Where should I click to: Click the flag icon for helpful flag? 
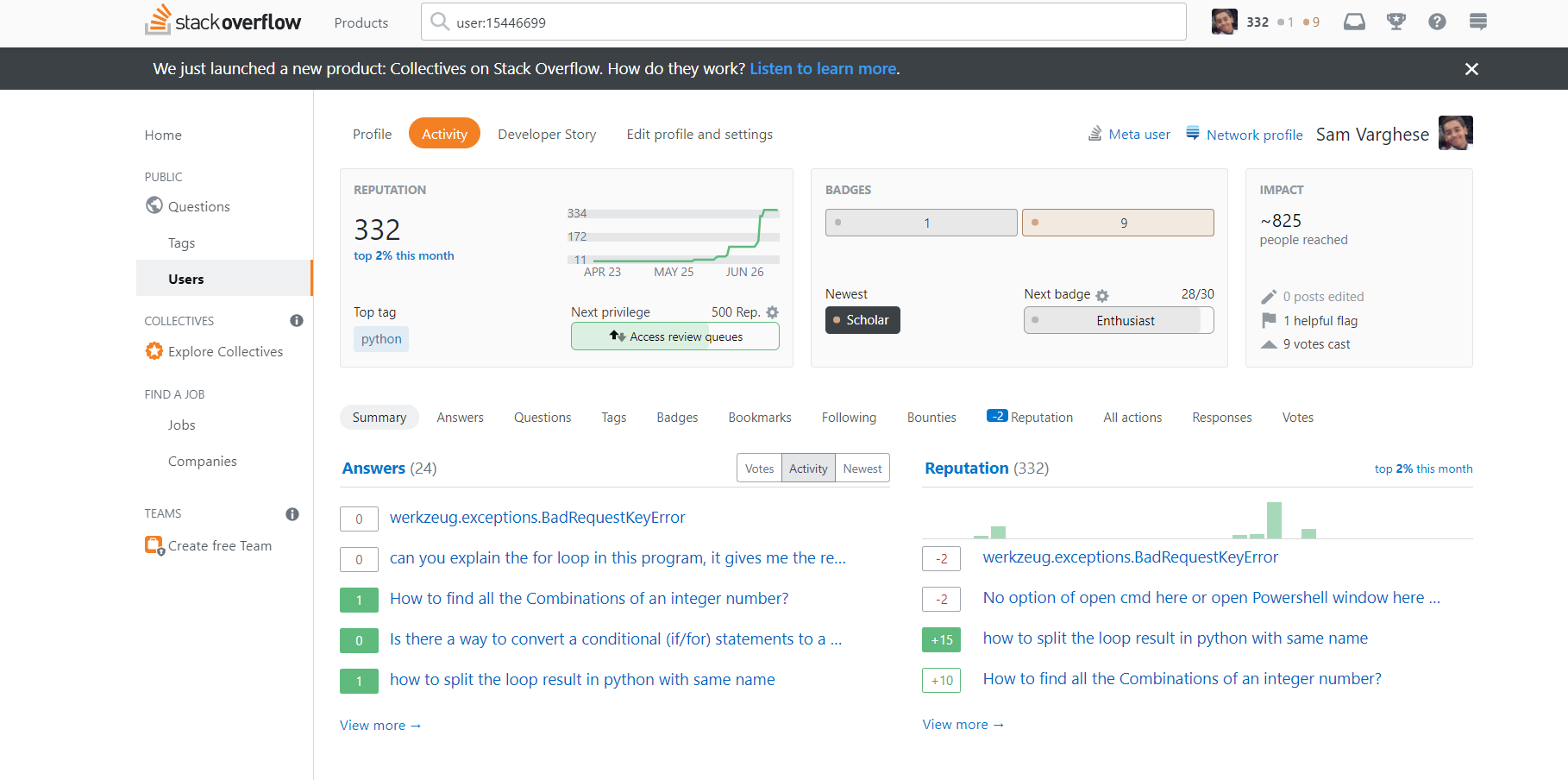coord(1269,320)
